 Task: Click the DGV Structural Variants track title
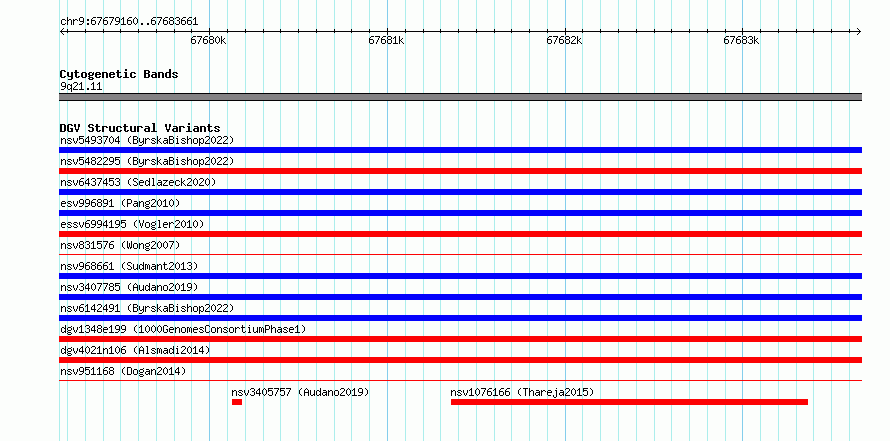click(x=140, y=128)
